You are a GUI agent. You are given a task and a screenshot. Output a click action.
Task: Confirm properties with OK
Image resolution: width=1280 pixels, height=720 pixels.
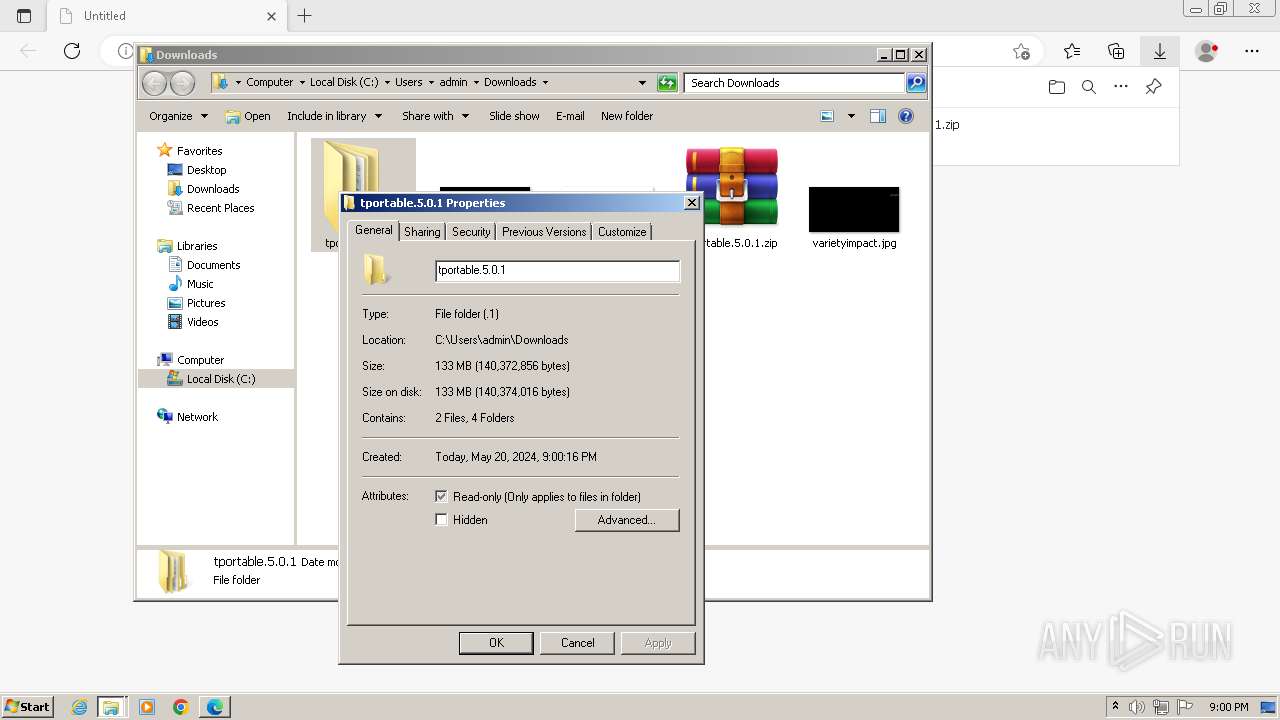pos(496,643)
